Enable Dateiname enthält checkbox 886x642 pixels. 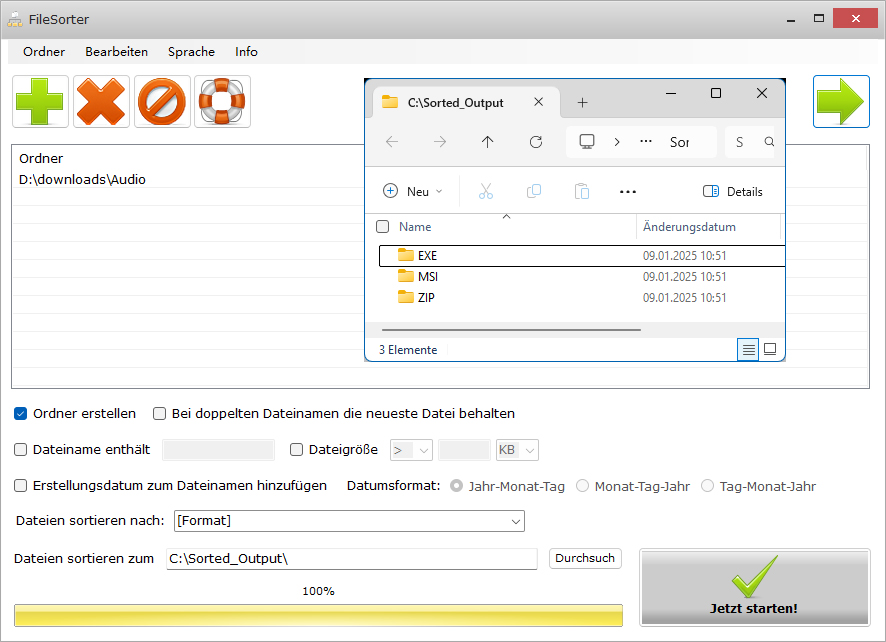(20, 450)
